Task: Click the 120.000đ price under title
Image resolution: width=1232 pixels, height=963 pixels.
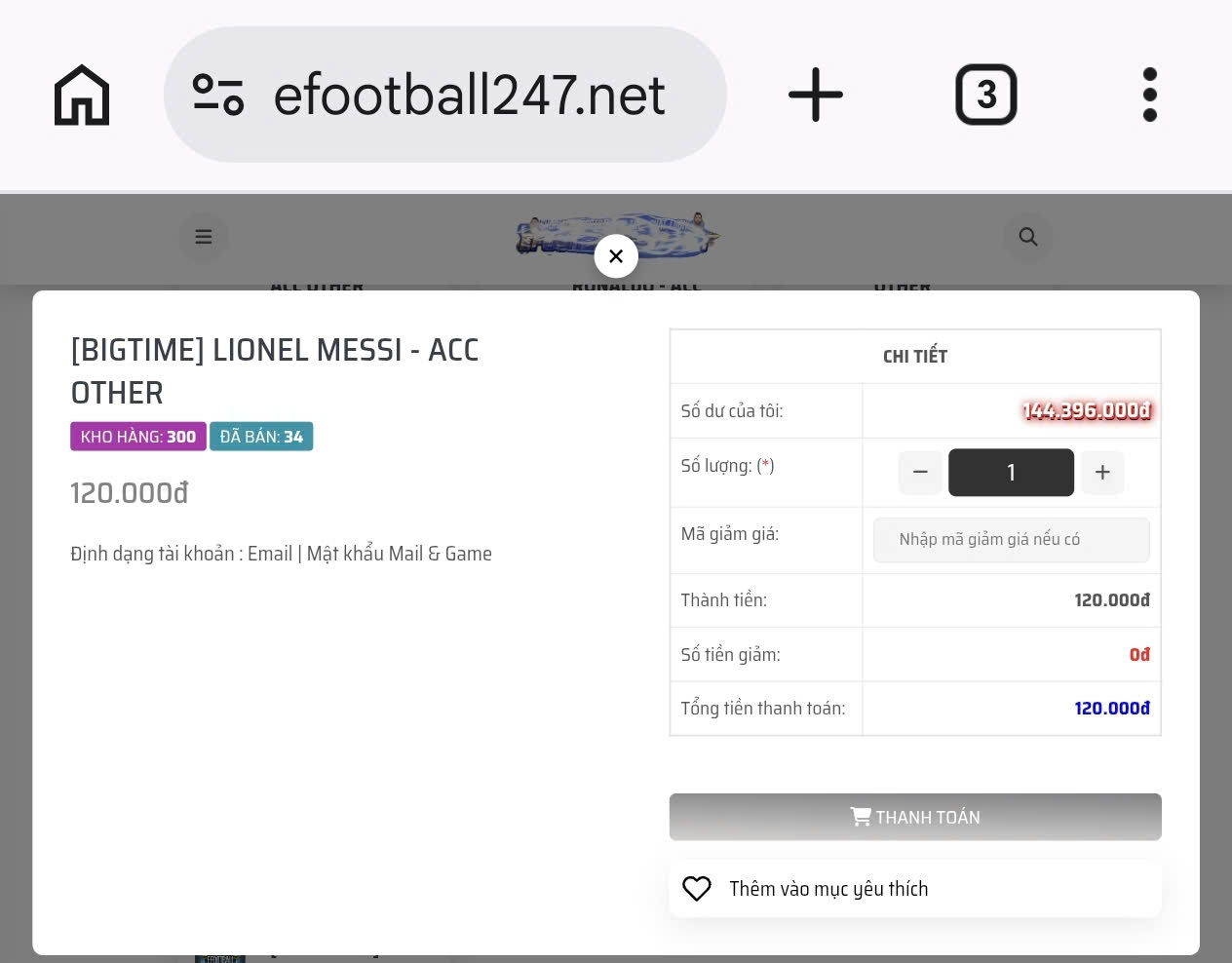Action: 130,493
